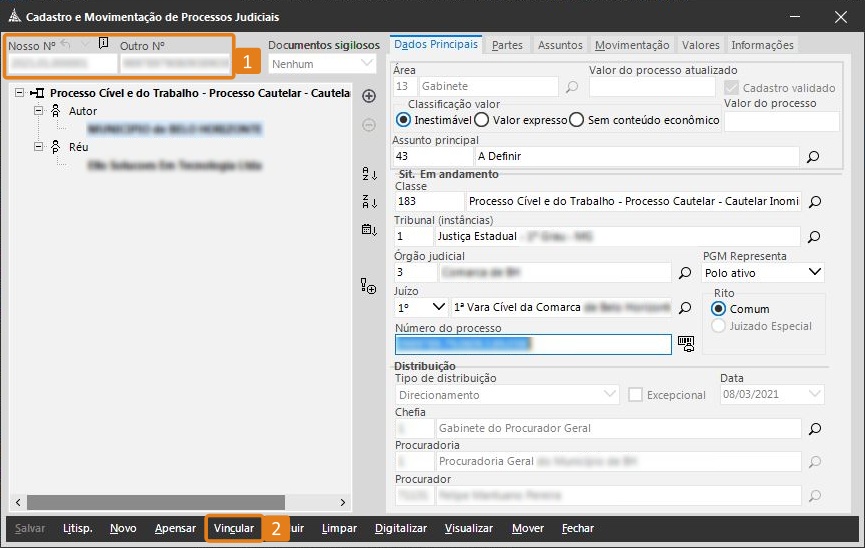Collapse the Autor tree node
This screenshot has width=865, height=548.
pos(39,111)
